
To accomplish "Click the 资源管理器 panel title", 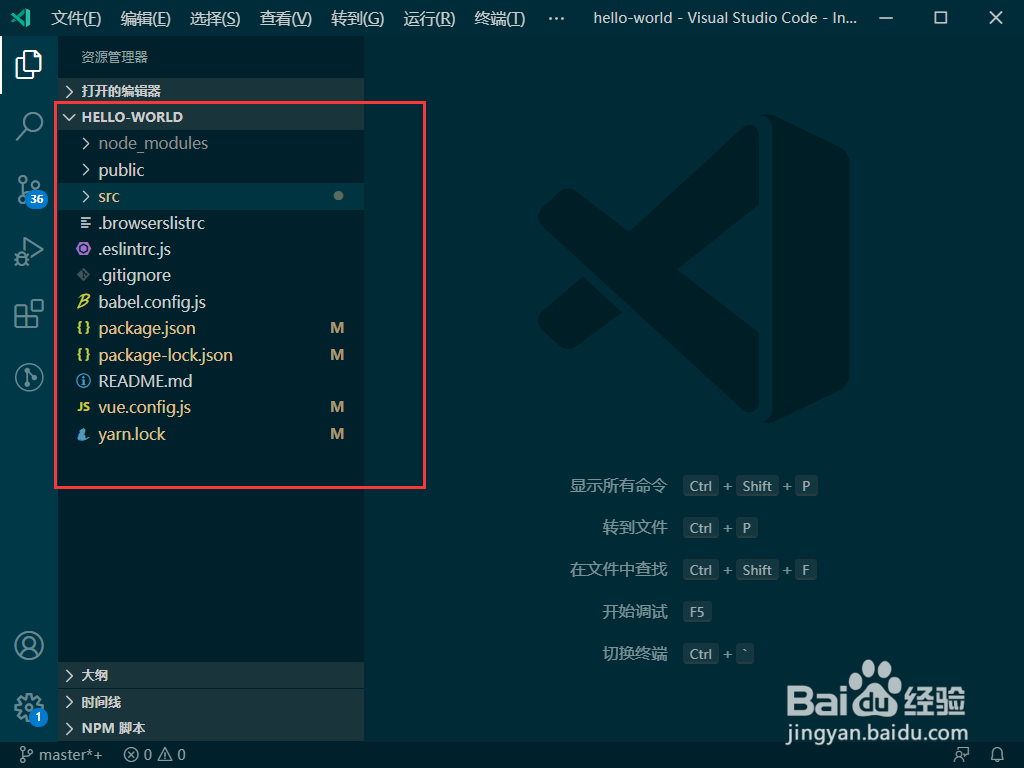I will click(114, 57).
